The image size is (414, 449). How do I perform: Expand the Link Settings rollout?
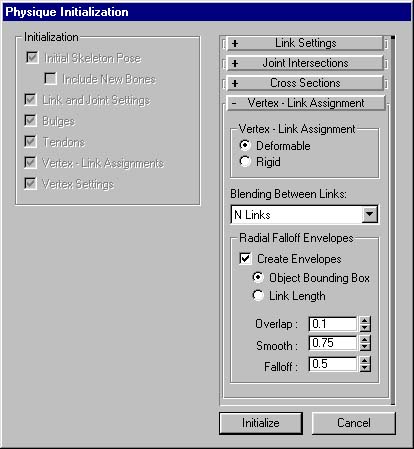pos(305,43)
